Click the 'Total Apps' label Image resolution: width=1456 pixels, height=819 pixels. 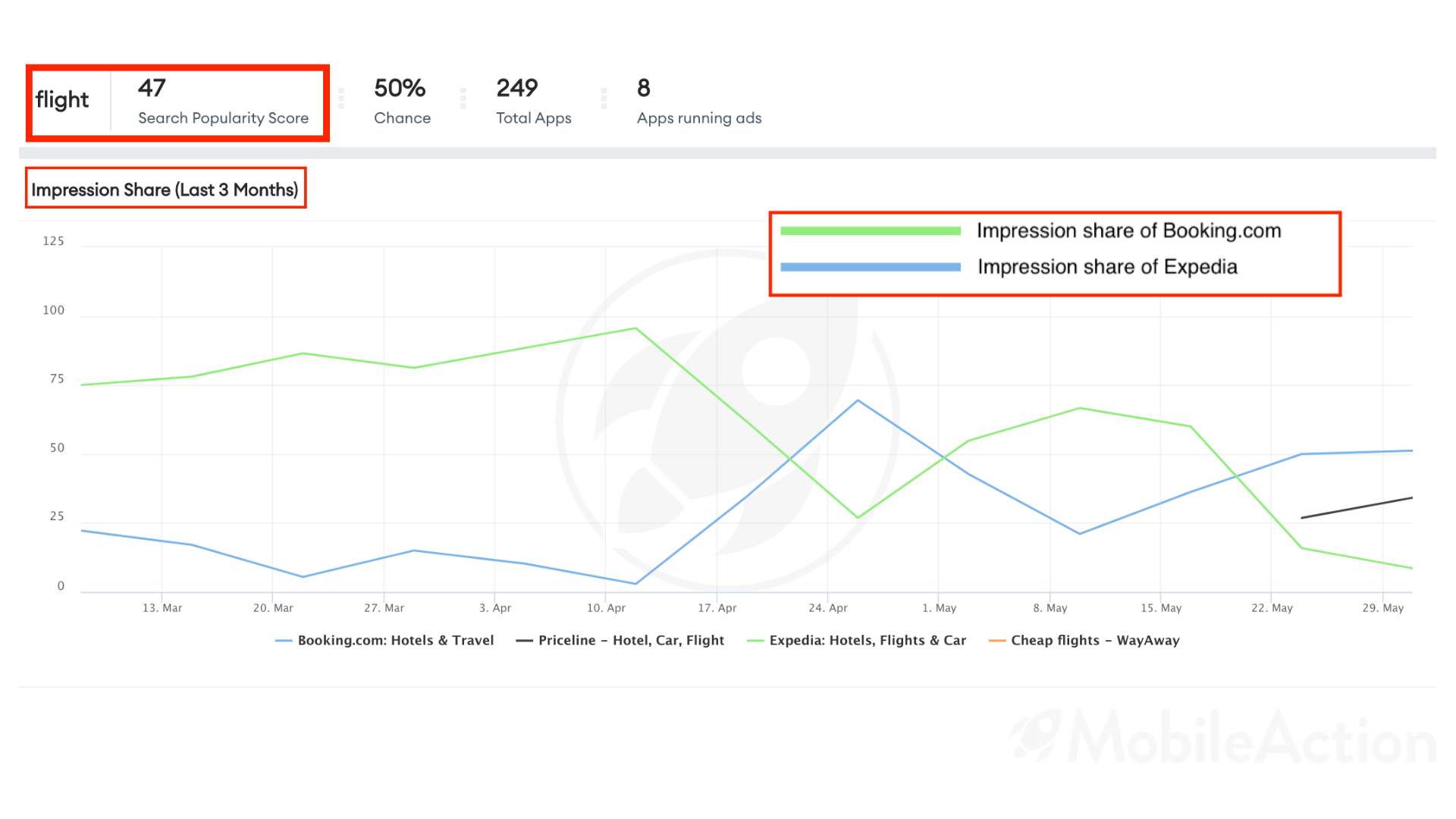pyautogui.click(x=534, y=118)
